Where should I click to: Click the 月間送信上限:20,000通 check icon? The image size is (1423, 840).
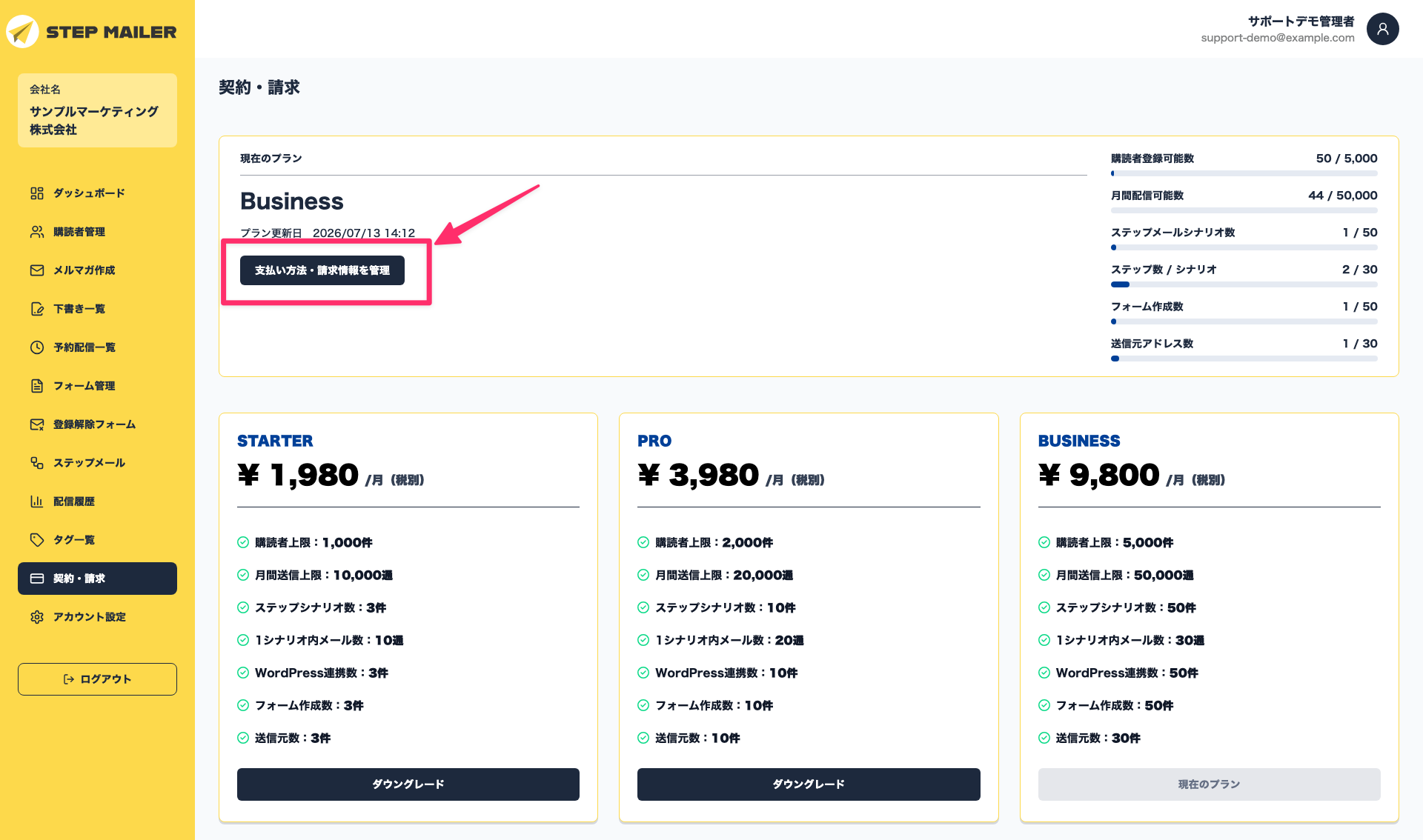tap(643, 575)
